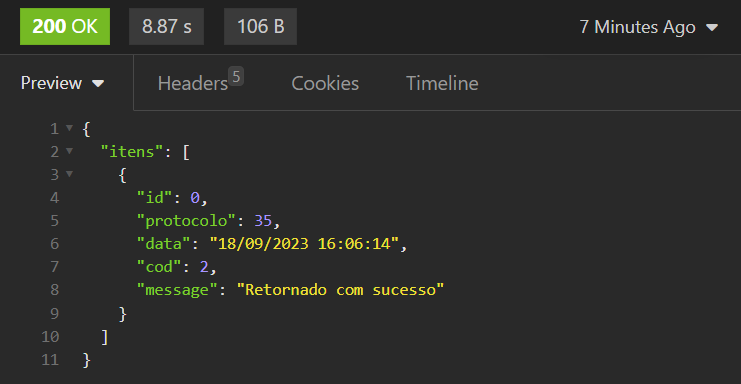
Task: Click line number 10 in the gutter
Action: (x=50, y=337)
